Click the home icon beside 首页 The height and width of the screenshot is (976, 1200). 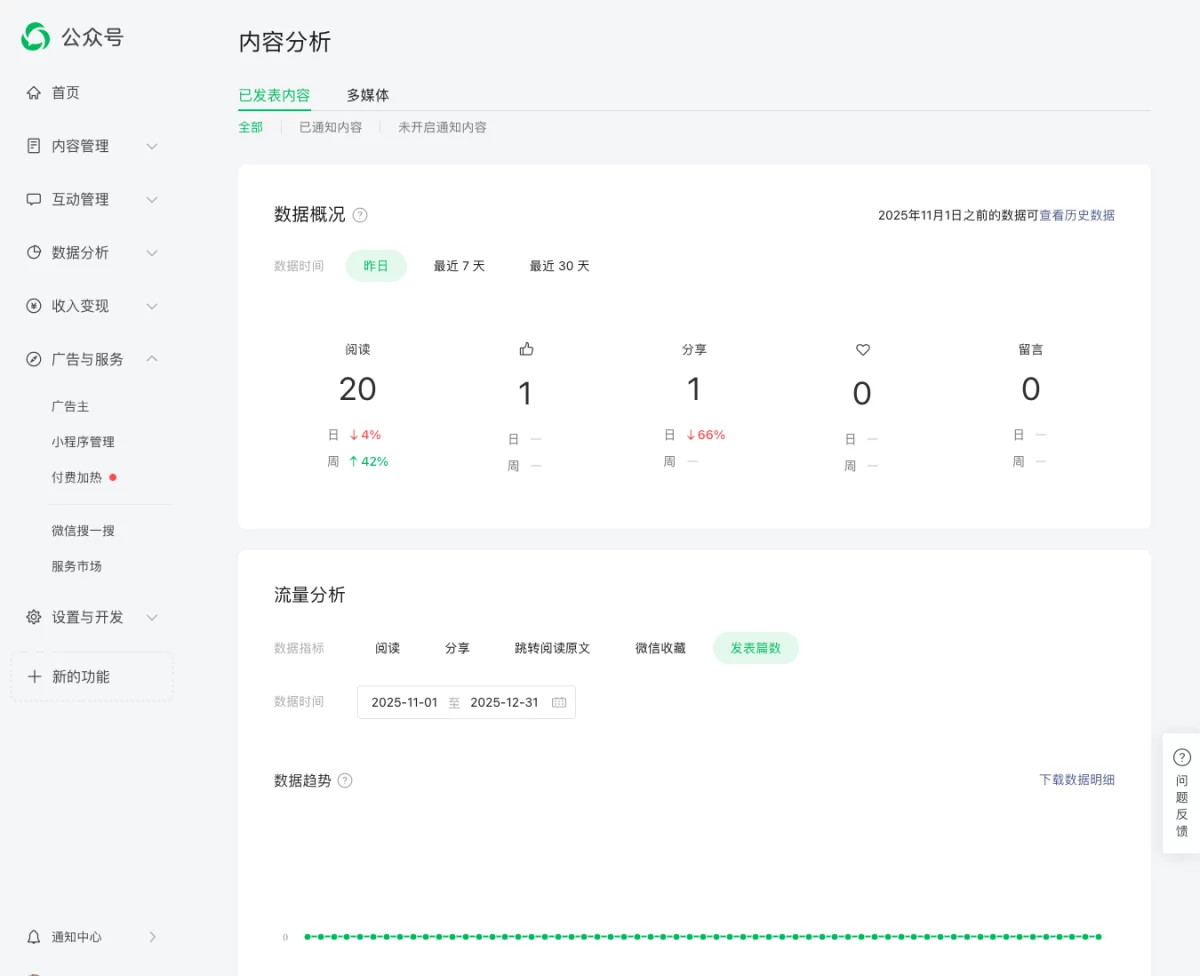point(34,93)
